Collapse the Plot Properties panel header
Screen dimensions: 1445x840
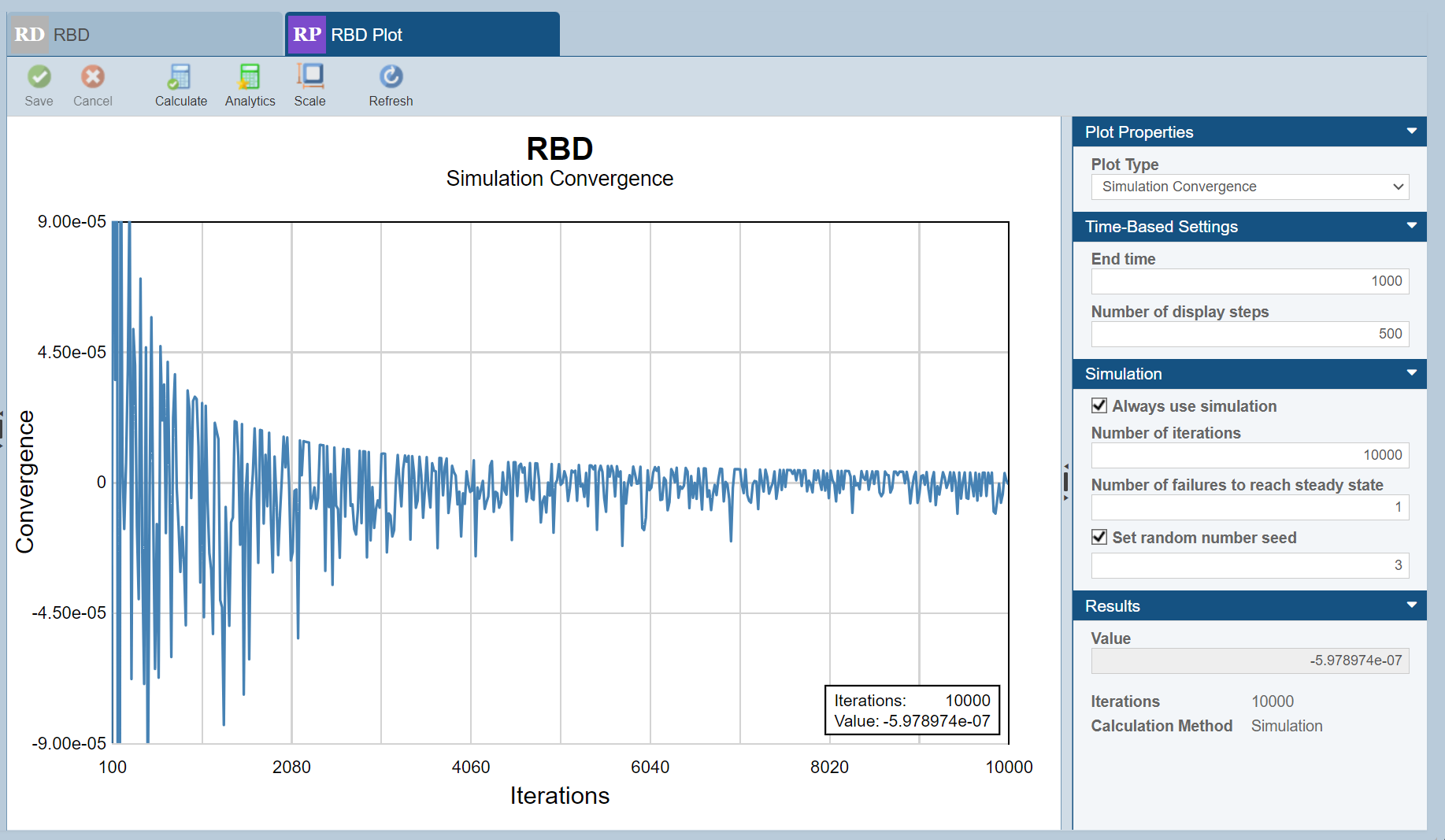[x=1410, y=131]
